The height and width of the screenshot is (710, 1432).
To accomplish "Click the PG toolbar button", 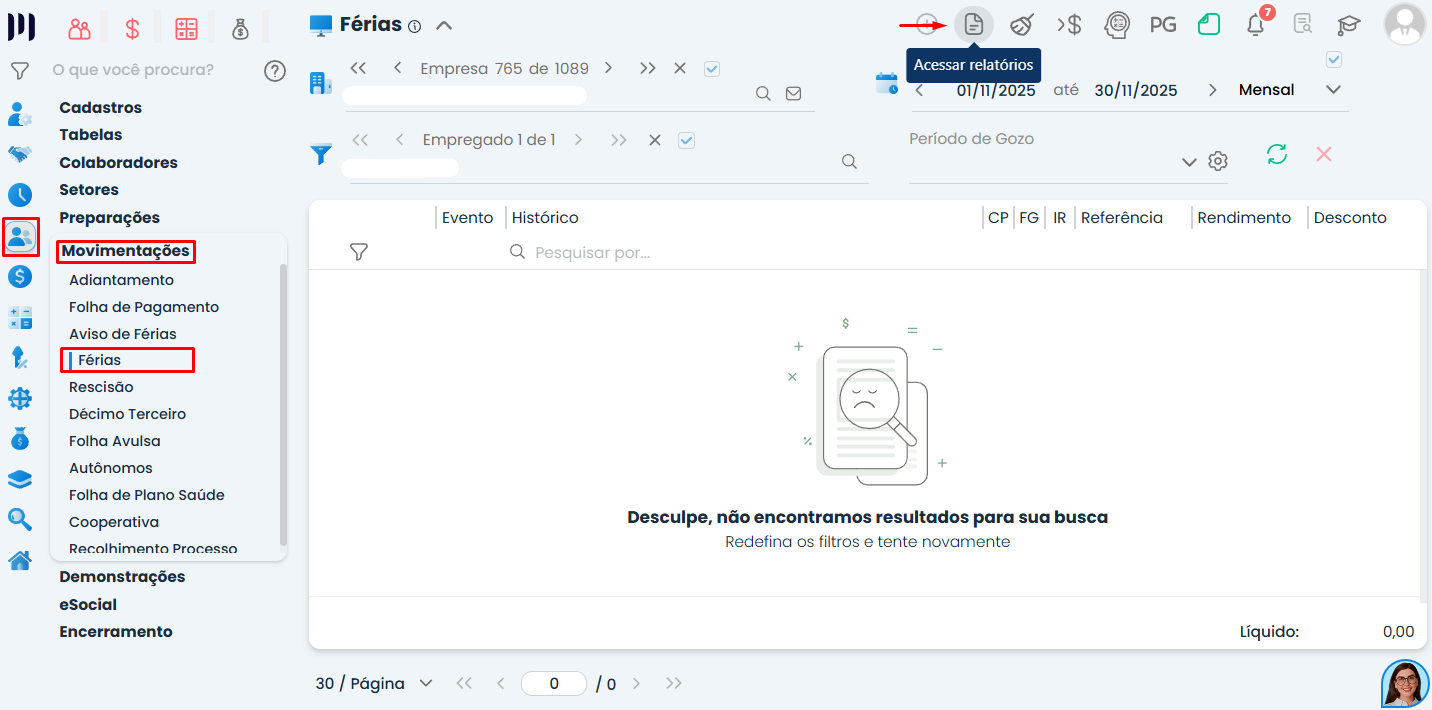I will (x=1163, y=24).
